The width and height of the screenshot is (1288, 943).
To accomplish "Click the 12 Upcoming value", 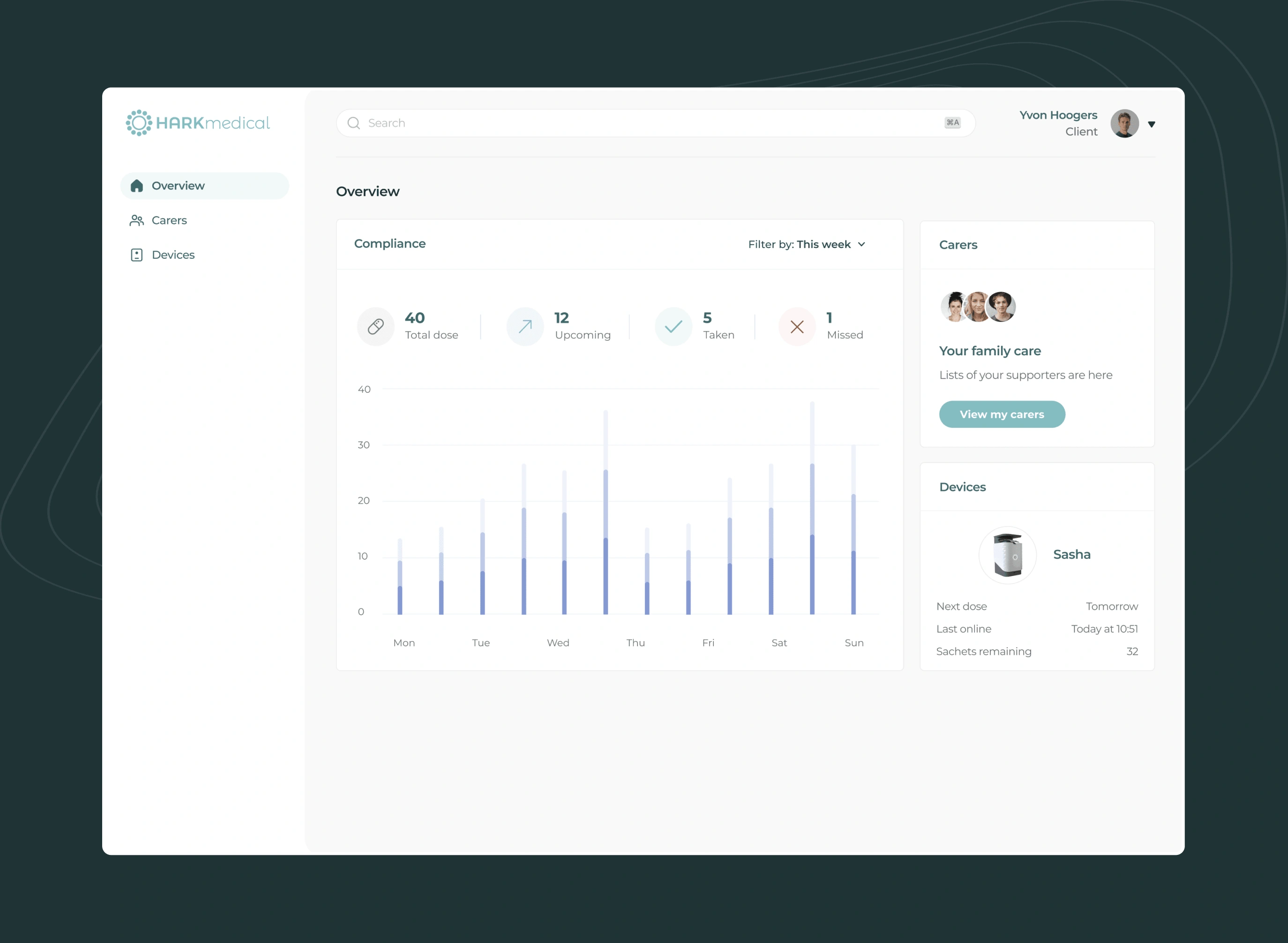I will coord(561,318).
